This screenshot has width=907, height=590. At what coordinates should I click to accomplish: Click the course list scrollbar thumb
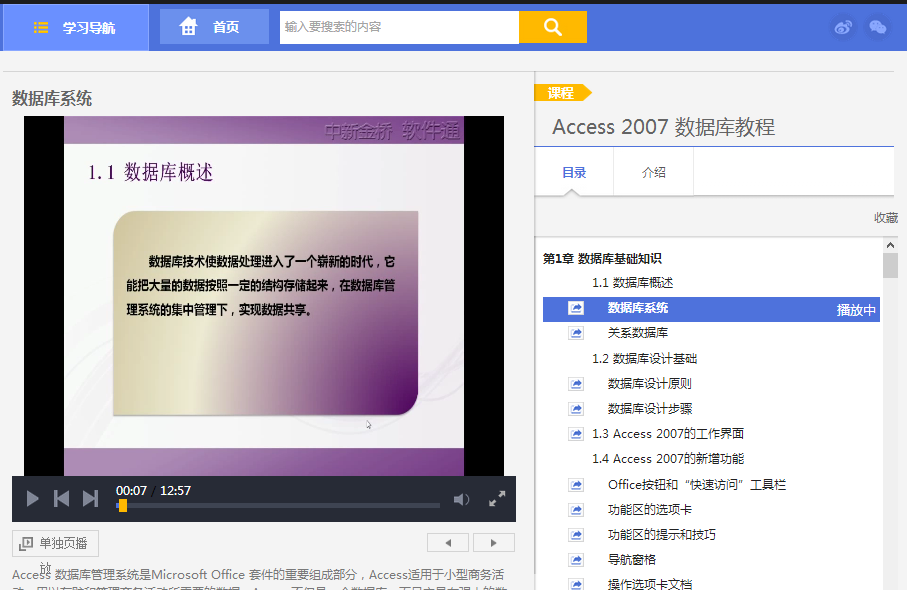[x=890, y=266]
